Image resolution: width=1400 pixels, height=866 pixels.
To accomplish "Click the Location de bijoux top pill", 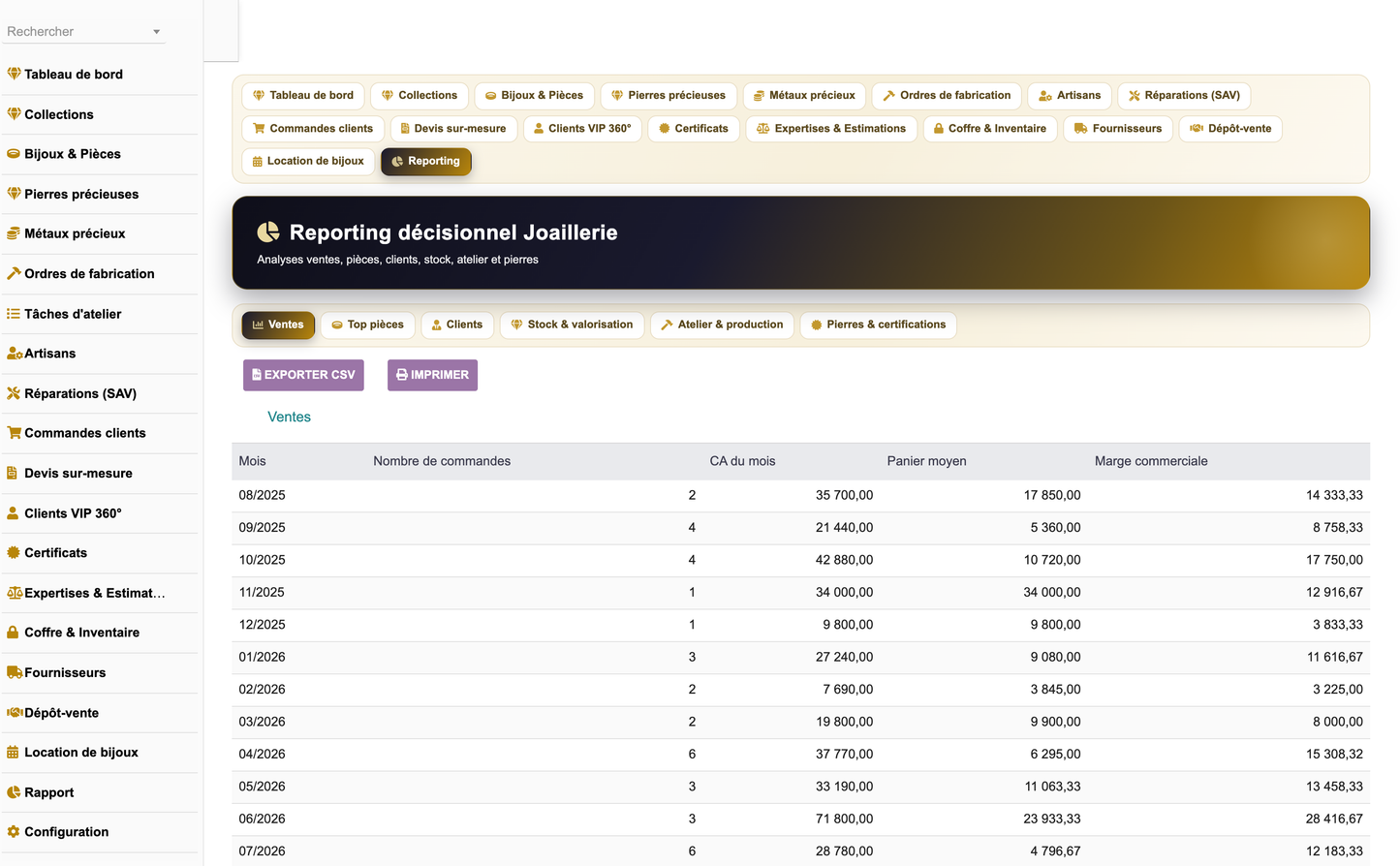I will tap(308, 162).
